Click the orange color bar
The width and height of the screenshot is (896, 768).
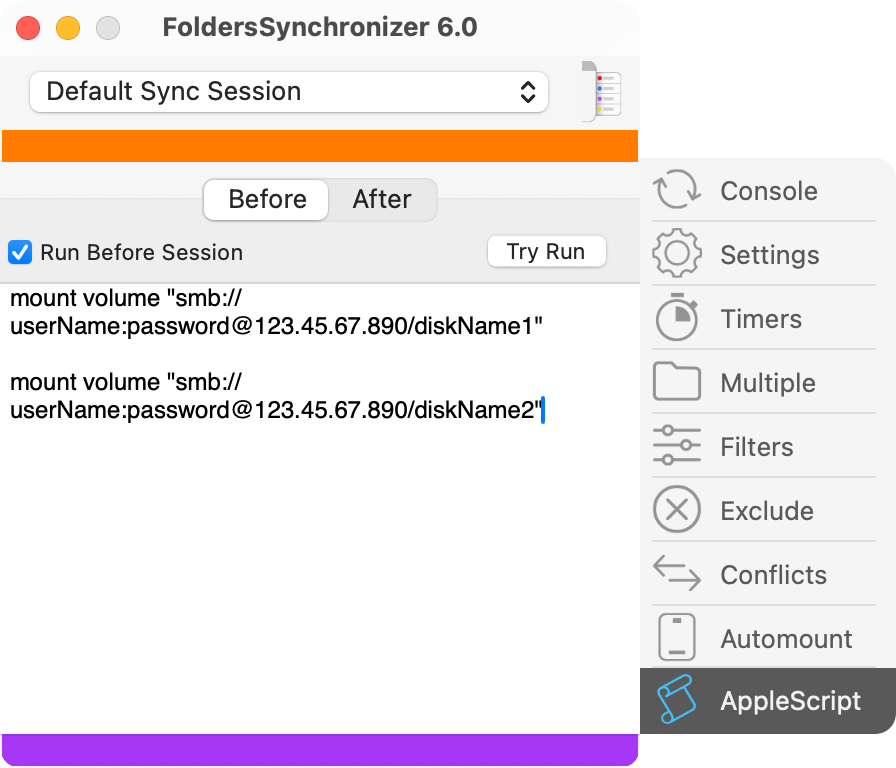pyautogui.click(x=320, y=146)
